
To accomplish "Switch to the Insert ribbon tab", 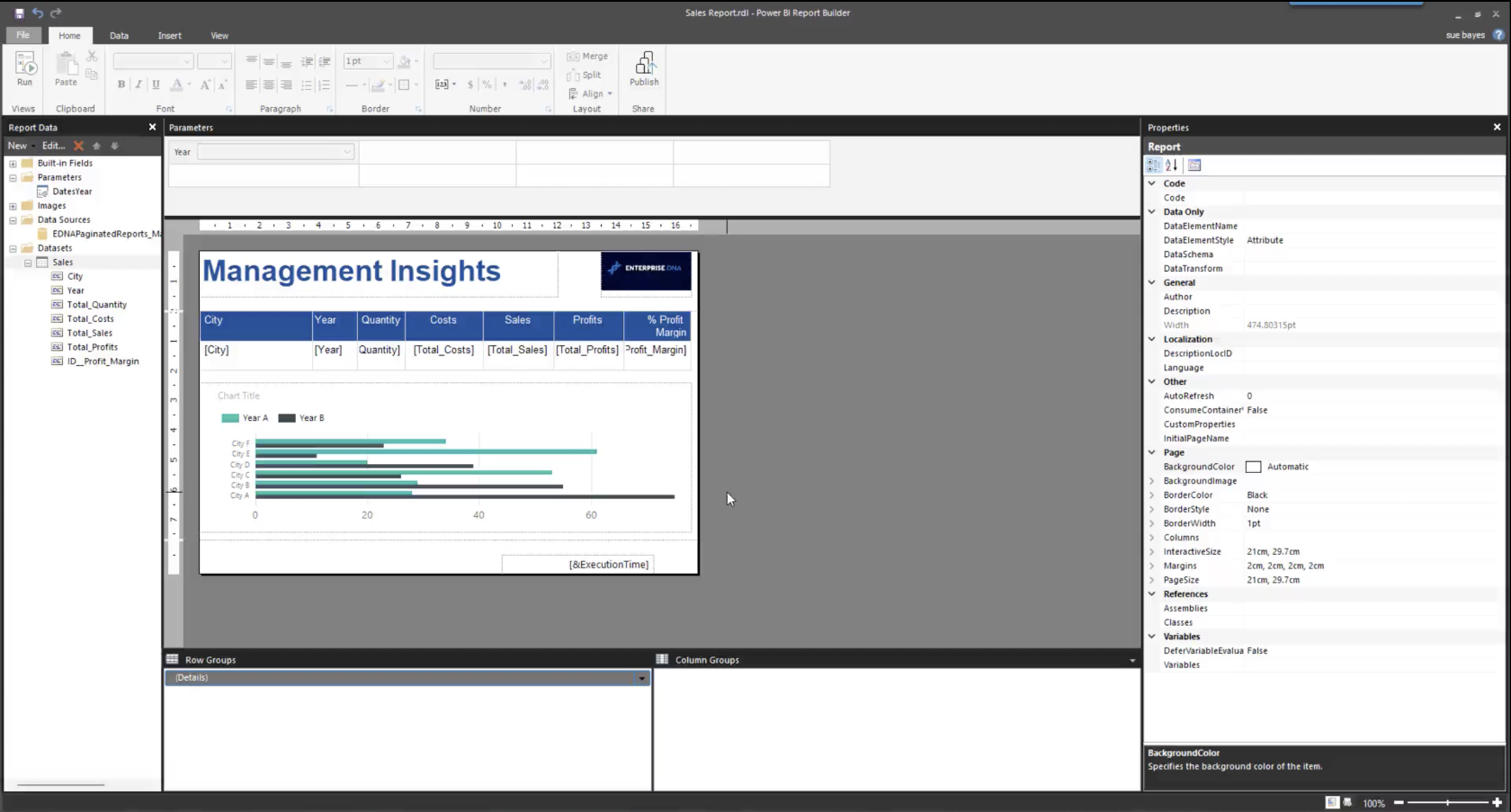I will (169, 36).
